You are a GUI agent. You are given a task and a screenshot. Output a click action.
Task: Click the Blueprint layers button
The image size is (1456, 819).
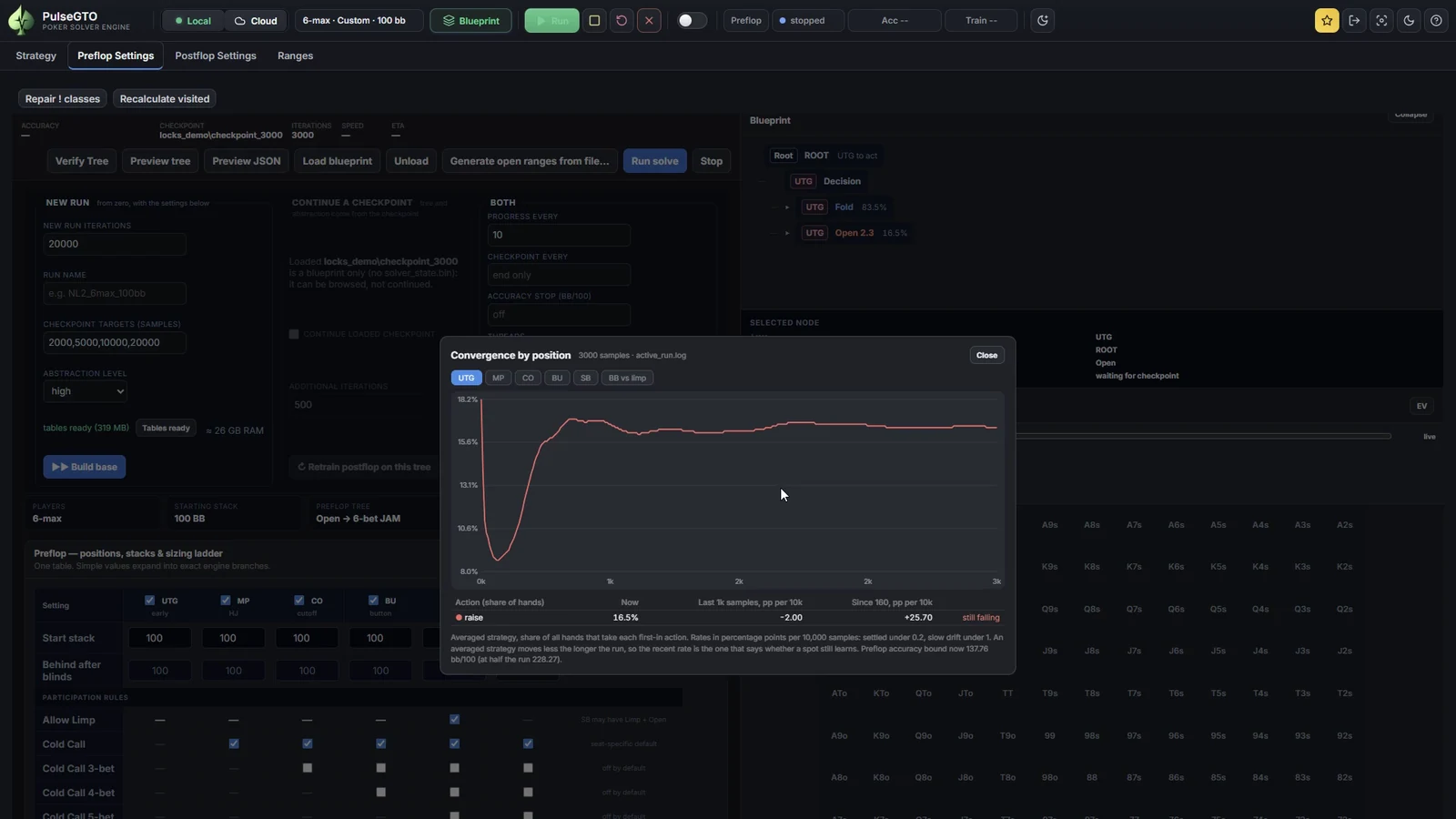[x=471, y=20]
